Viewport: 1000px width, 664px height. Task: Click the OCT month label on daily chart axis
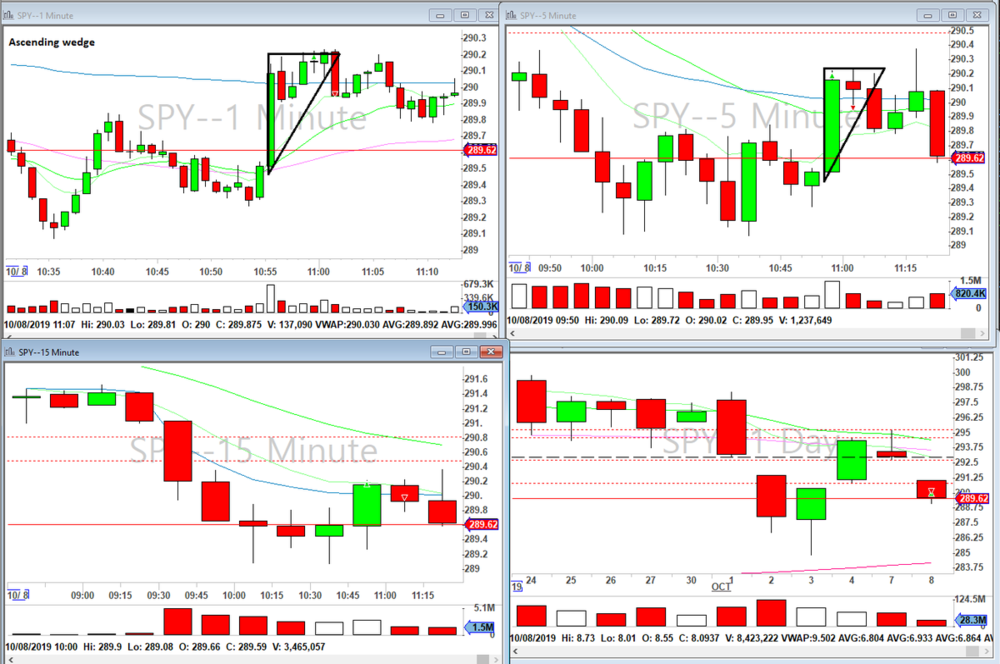(x=722, y=587)
